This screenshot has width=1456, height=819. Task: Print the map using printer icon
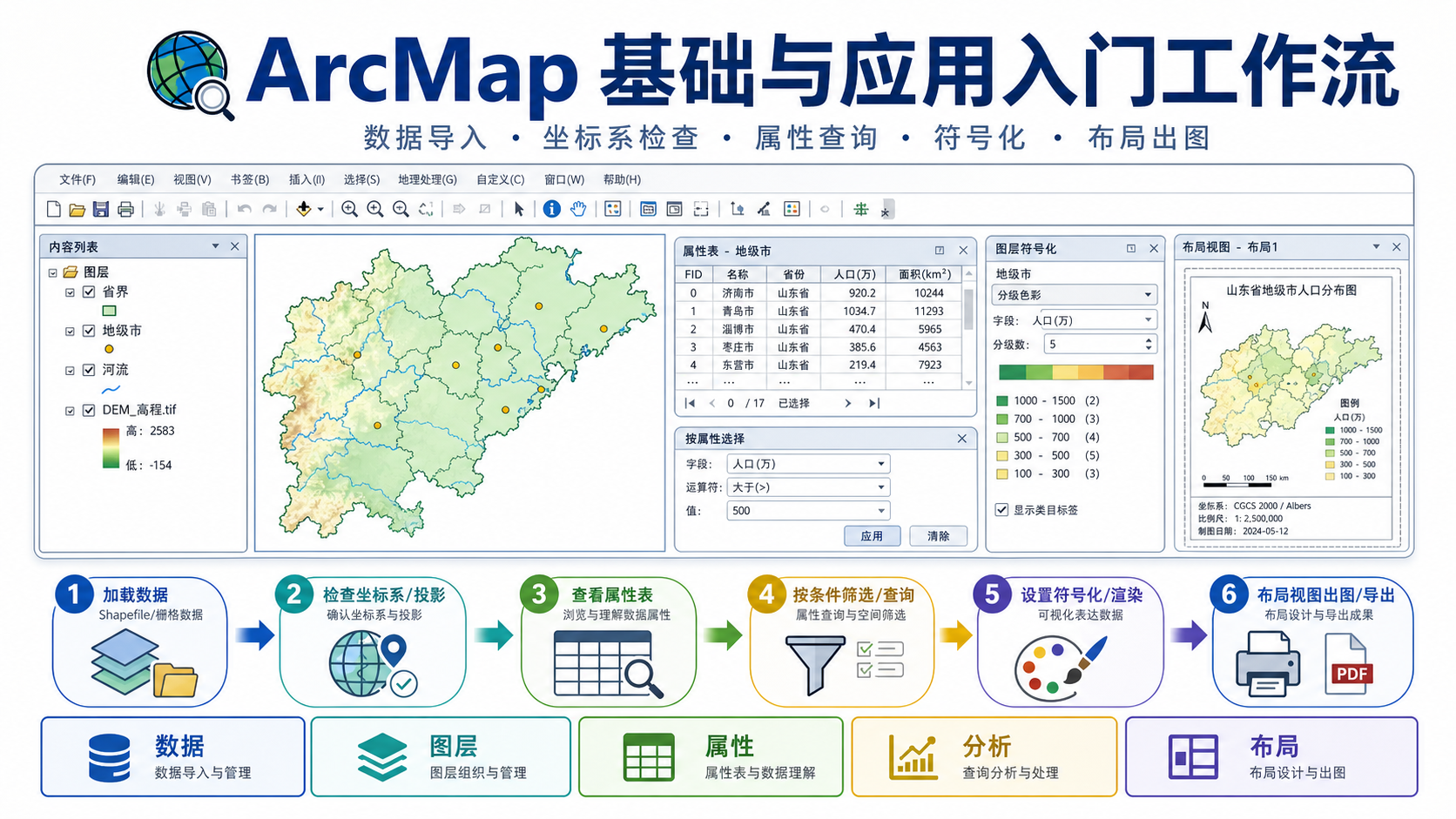(125, 209)
